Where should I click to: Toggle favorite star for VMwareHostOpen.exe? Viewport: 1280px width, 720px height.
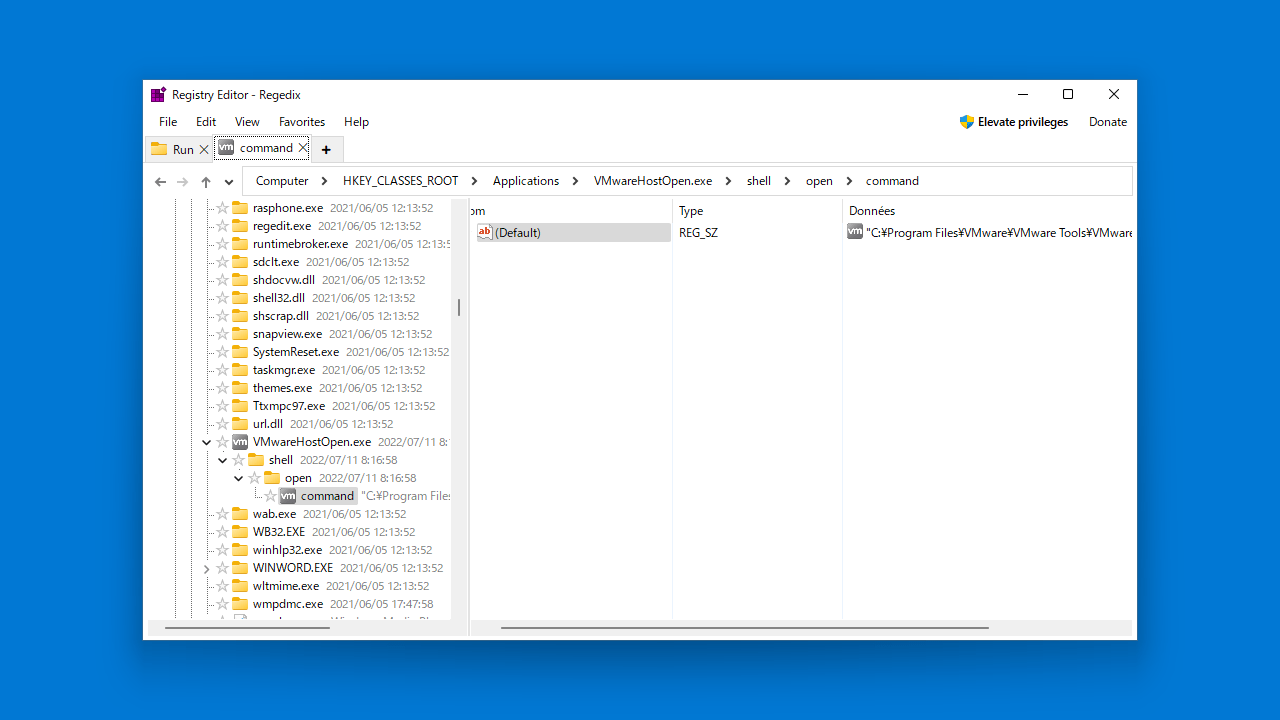click(222, 442)
